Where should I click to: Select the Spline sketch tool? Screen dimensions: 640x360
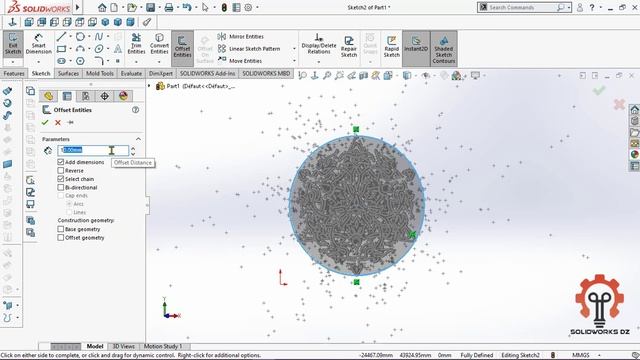pos(99,37)
